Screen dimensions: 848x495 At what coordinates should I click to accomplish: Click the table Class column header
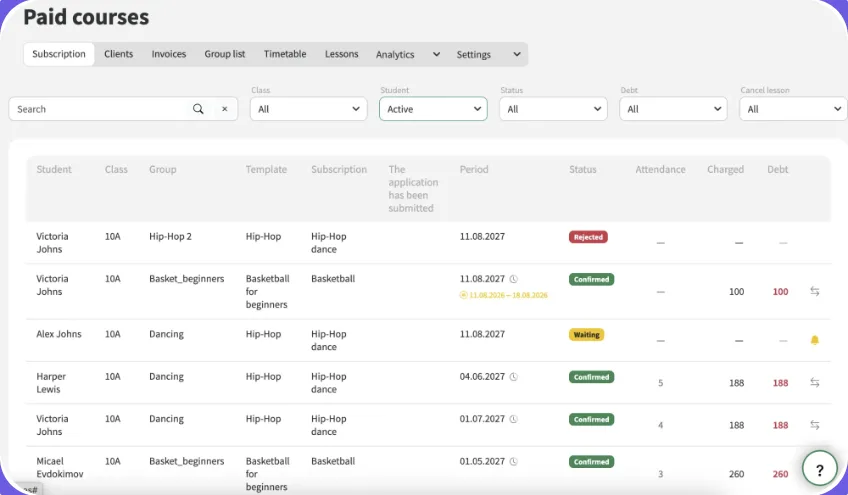point(116,169)
